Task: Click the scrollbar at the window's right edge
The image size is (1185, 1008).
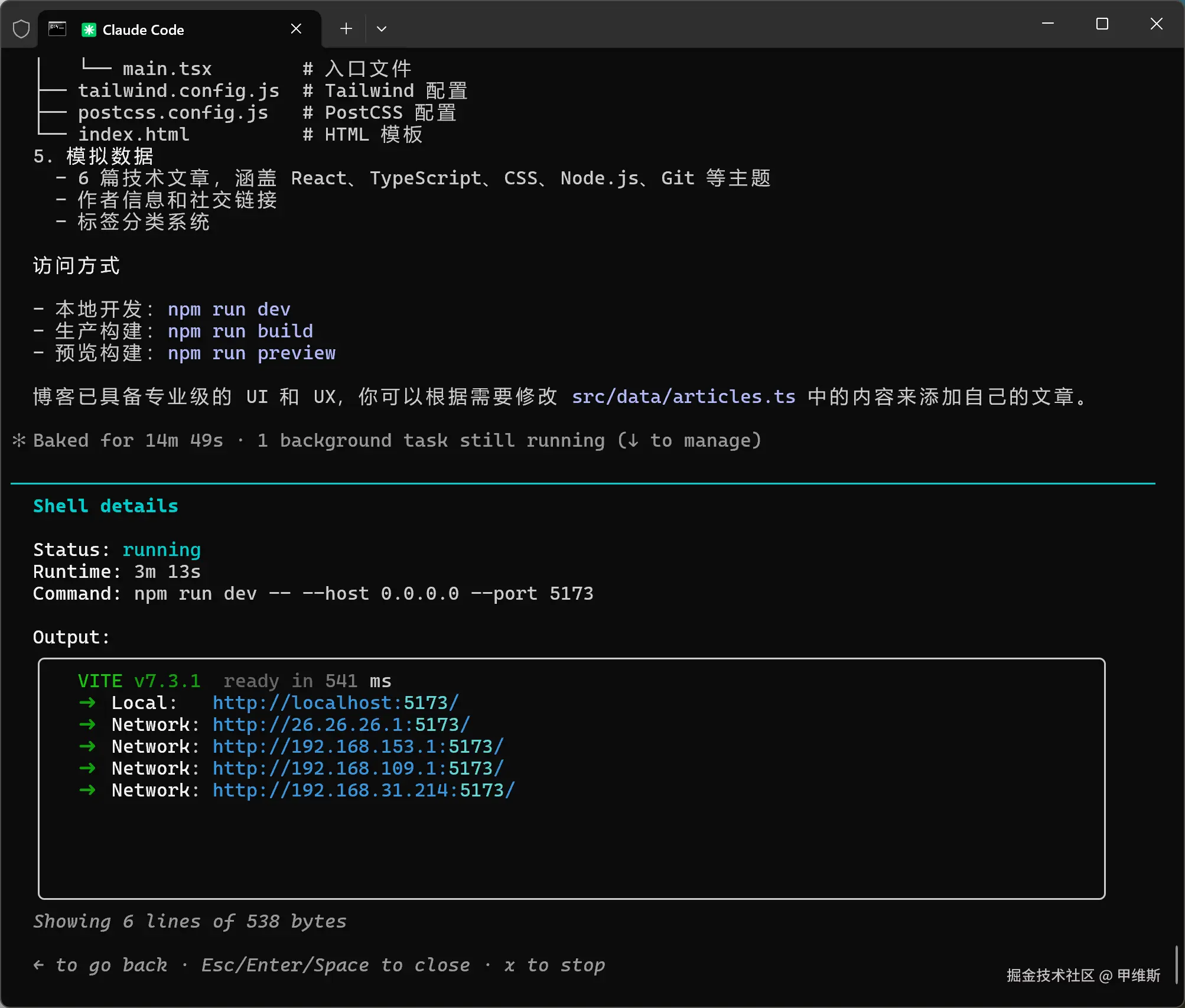Action: (x=1176, y=964)
